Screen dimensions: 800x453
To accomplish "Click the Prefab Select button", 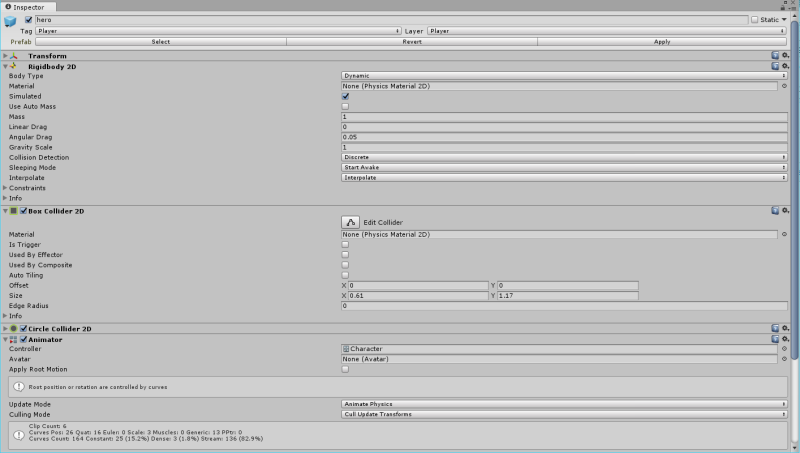I will click(161, 42).
